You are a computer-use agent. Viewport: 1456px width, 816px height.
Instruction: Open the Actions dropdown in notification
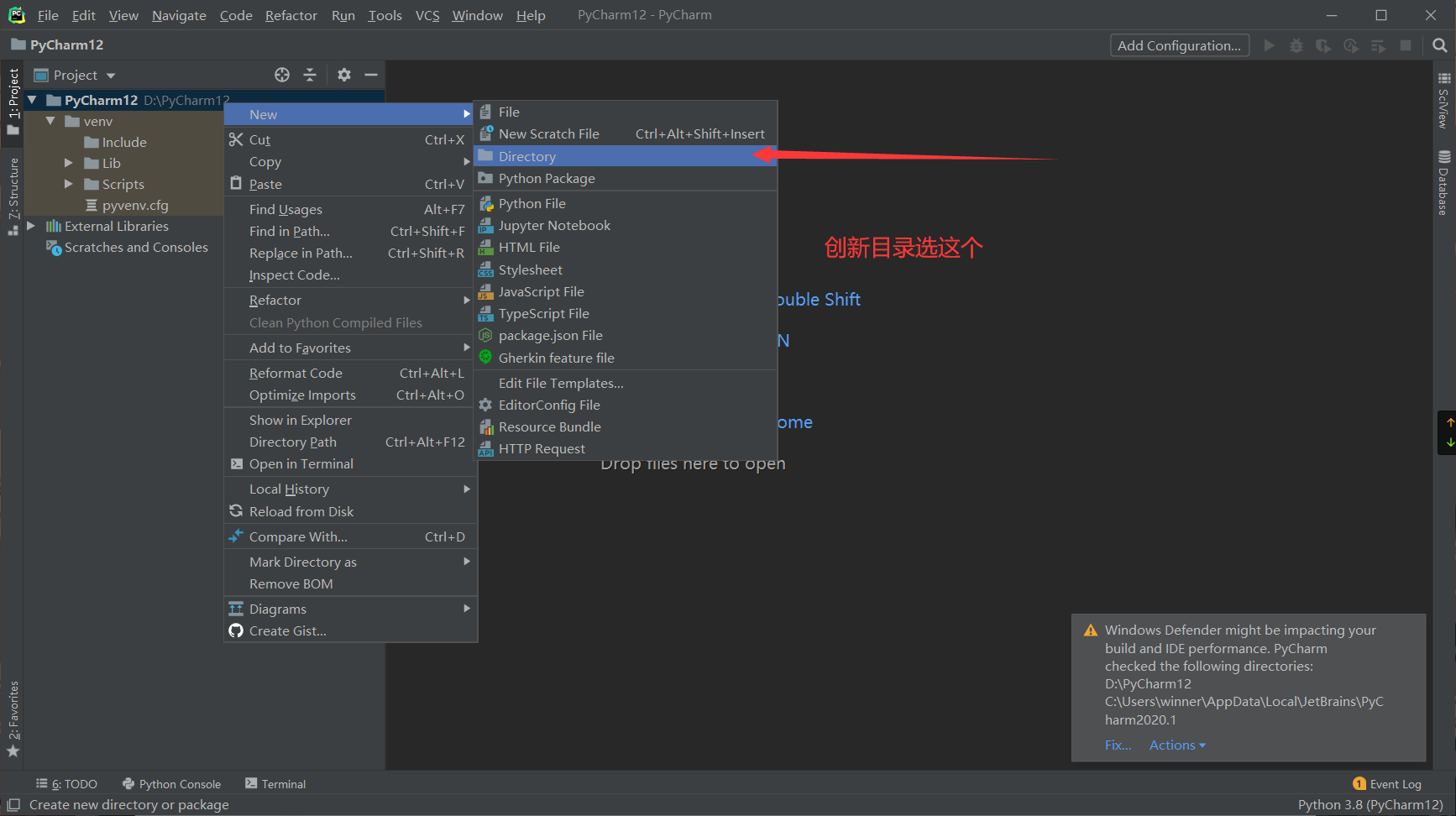click(1177, 745)
